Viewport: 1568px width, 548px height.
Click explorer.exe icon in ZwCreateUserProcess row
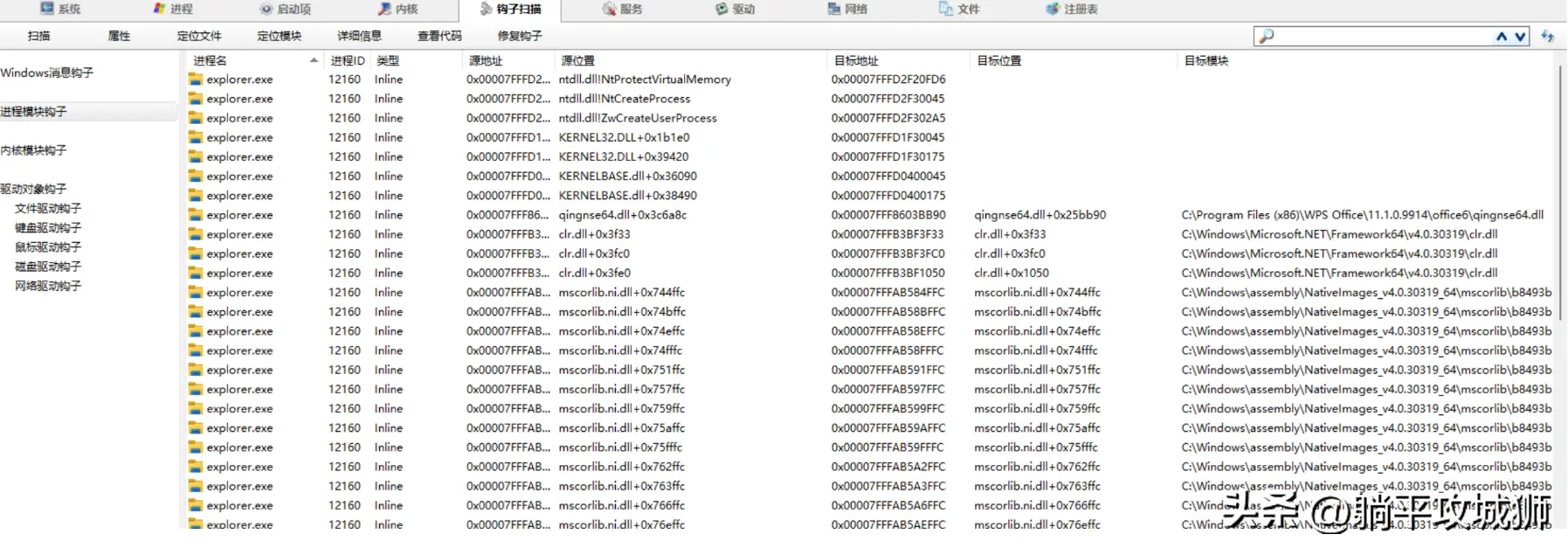tap(195, 118)
